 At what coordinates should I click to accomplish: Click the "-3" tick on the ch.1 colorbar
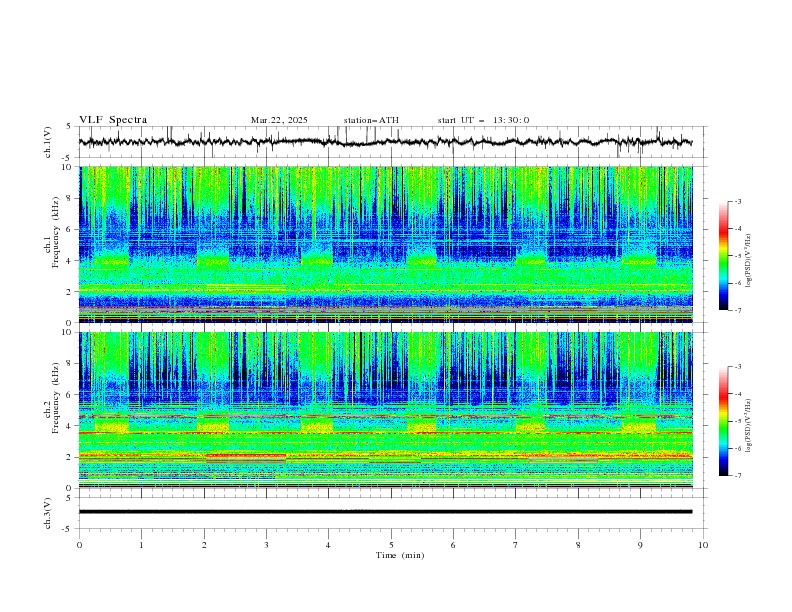[x=737, y=201]
